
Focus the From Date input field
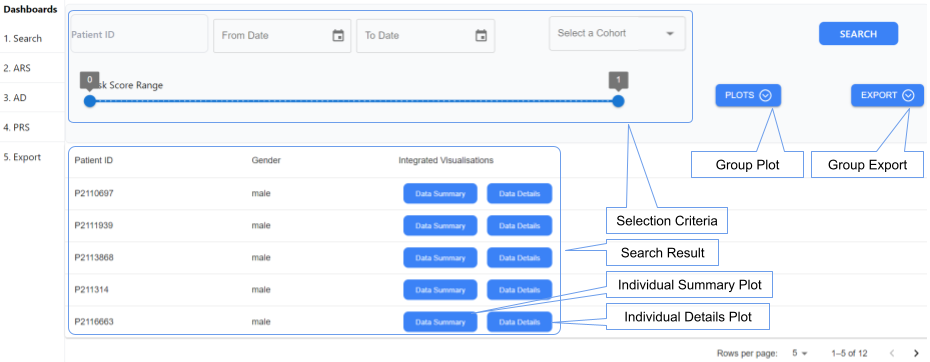[282, 36]
